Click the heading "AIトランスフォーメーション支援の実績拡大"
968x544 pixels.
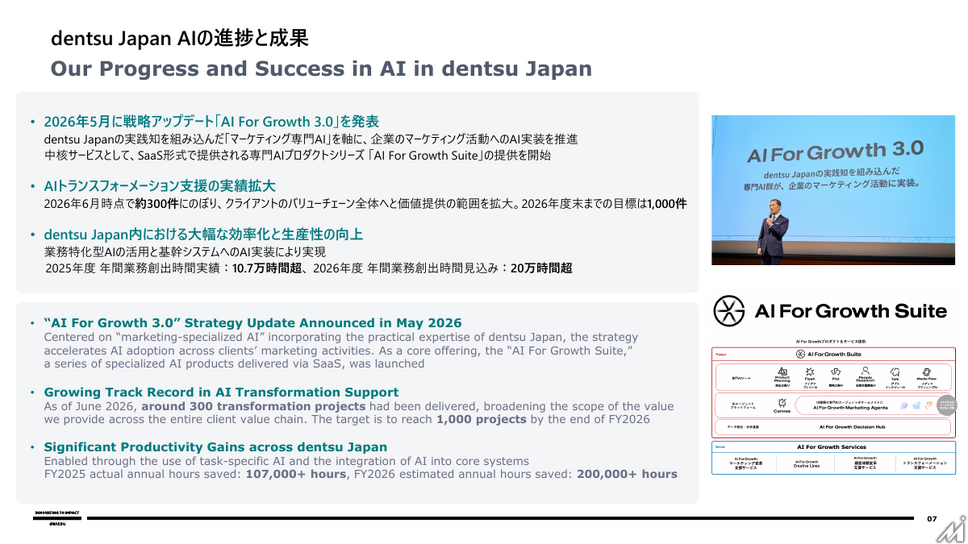pos(159,186)
